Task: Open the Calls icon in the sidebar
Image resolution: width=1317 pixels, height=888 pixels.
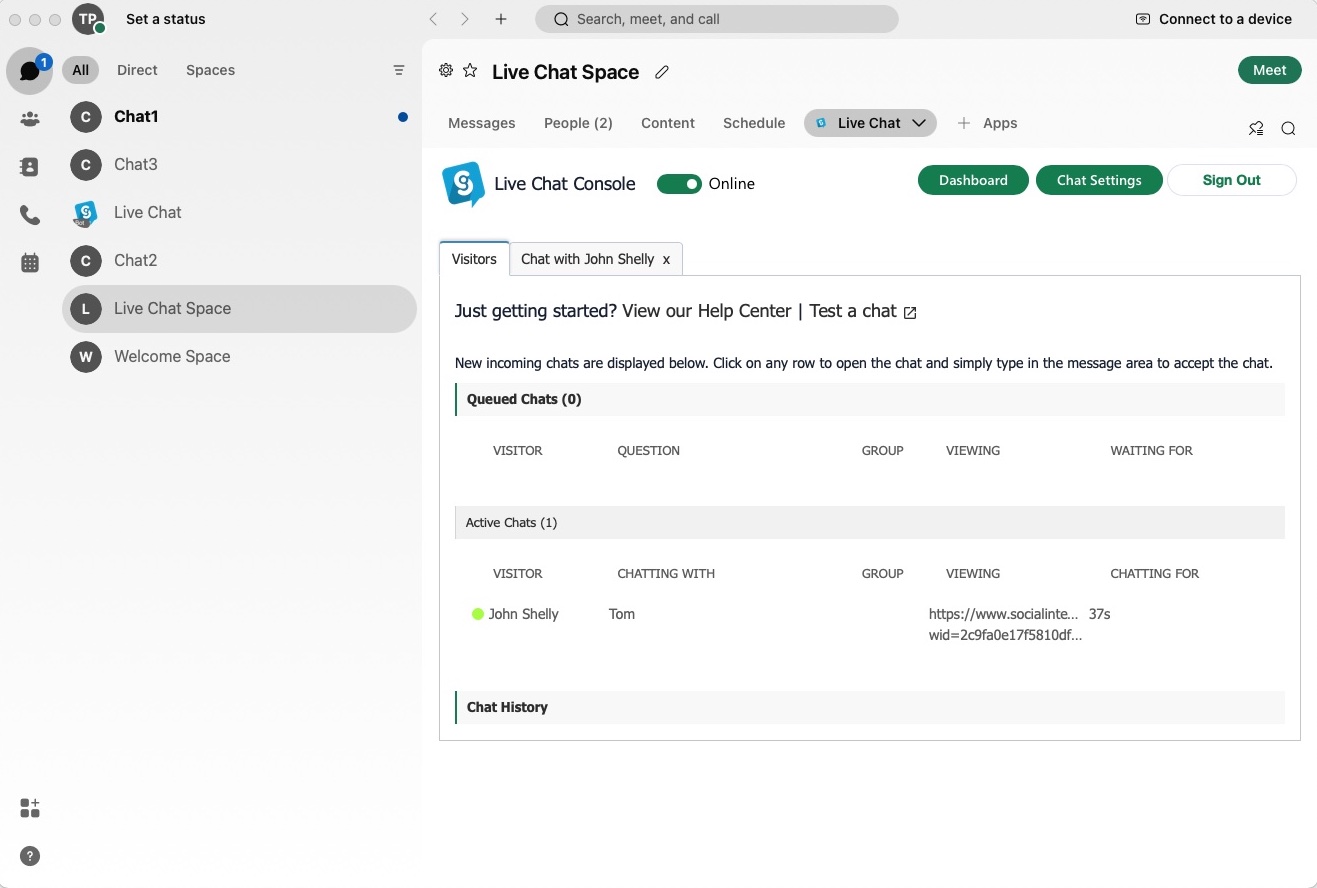Action: [x=29, y=215]
